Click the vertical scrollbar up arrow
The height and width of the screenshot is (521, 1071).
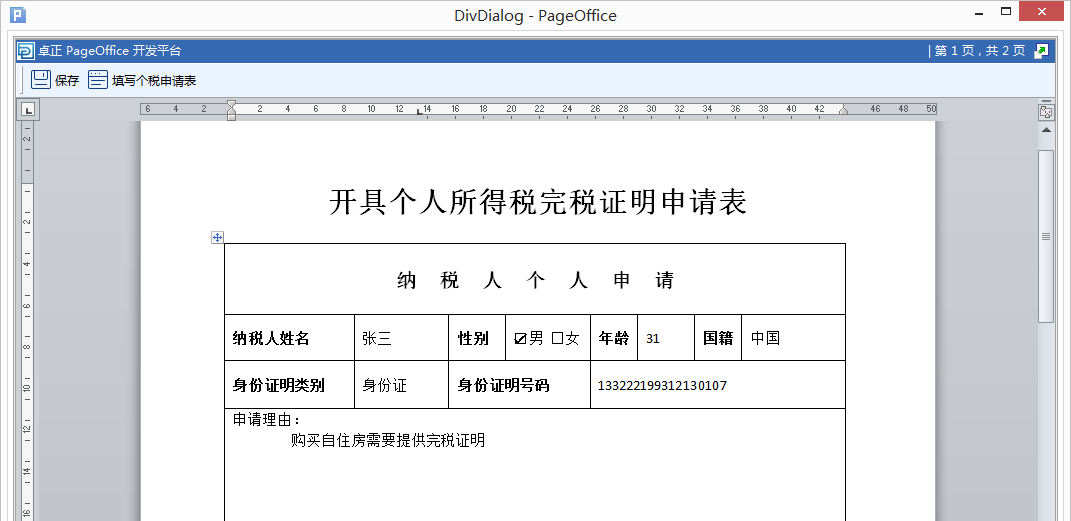(x=1046, y=131)
